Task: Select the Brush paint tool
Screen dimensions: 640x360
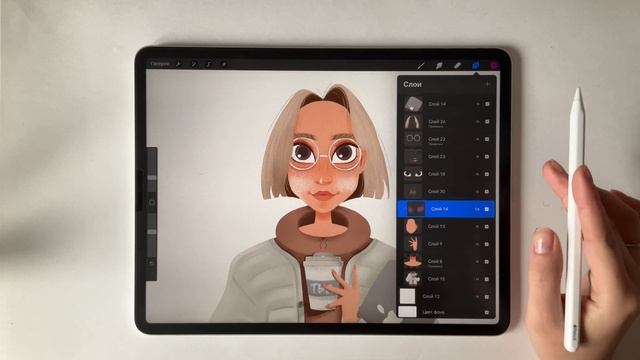Action: [421, 65]
